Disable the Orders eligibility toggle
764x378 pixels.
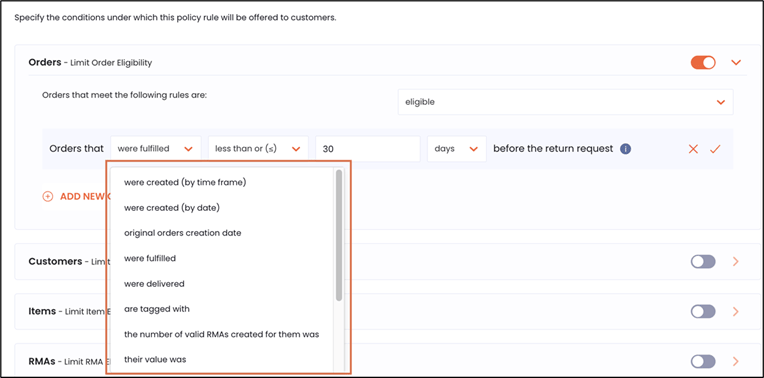[703, 62]
